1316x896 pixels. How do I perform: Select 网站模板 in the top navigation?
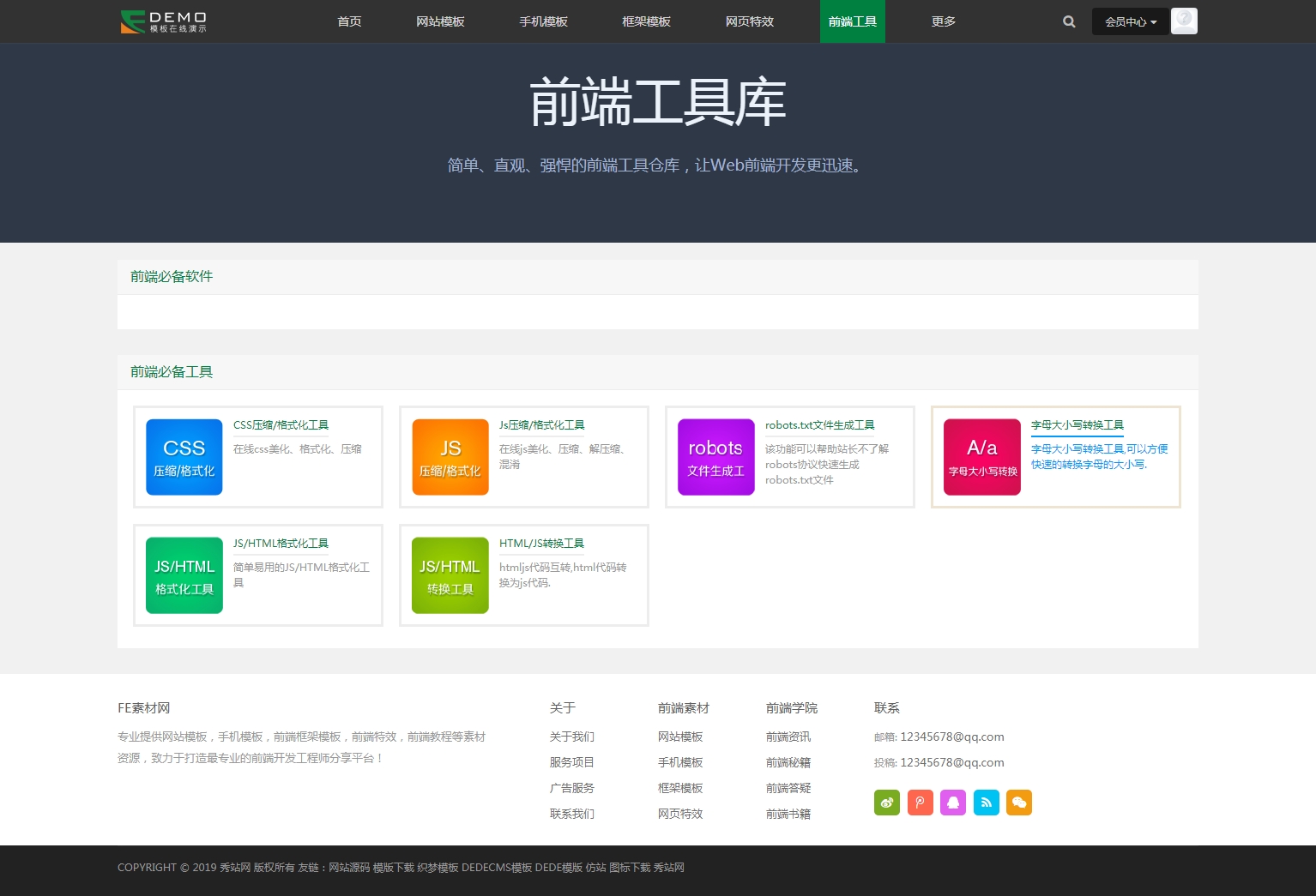coord(440,21)
